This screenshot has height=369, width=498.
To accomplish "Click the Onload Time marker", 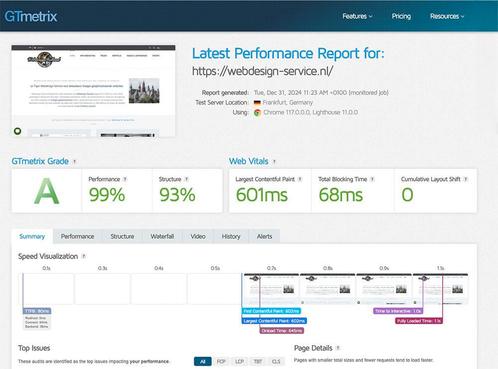I will [282, 331].
